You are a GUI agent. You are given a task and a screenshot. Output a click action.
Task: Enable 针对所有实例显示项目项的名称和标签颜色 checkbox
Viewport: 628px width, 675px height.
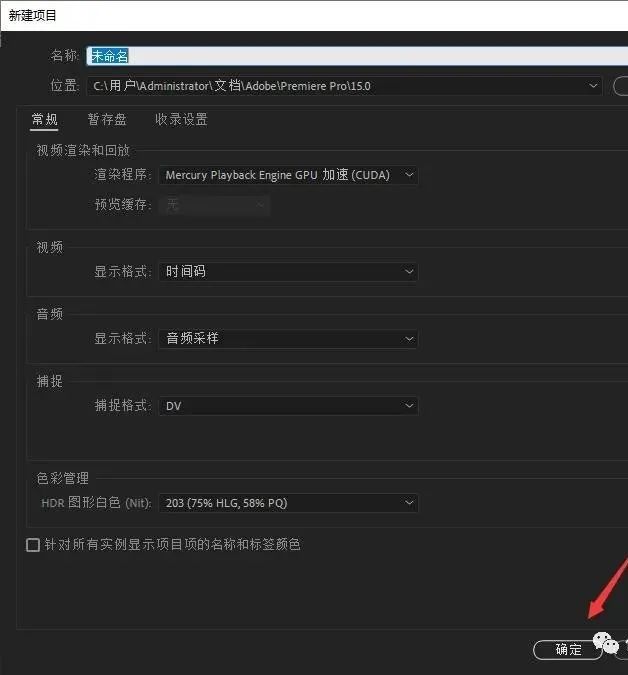33,545
